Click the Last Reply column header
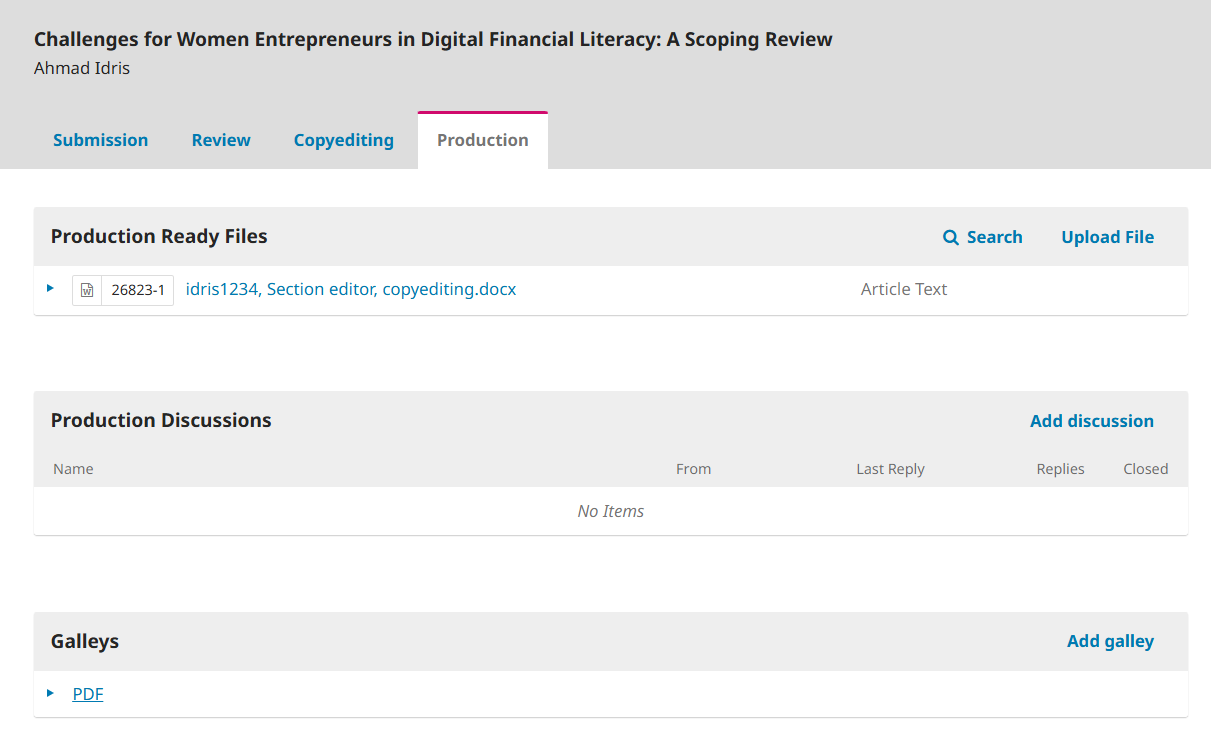This screenshot has height=745, width=1211. click(890, 469)
